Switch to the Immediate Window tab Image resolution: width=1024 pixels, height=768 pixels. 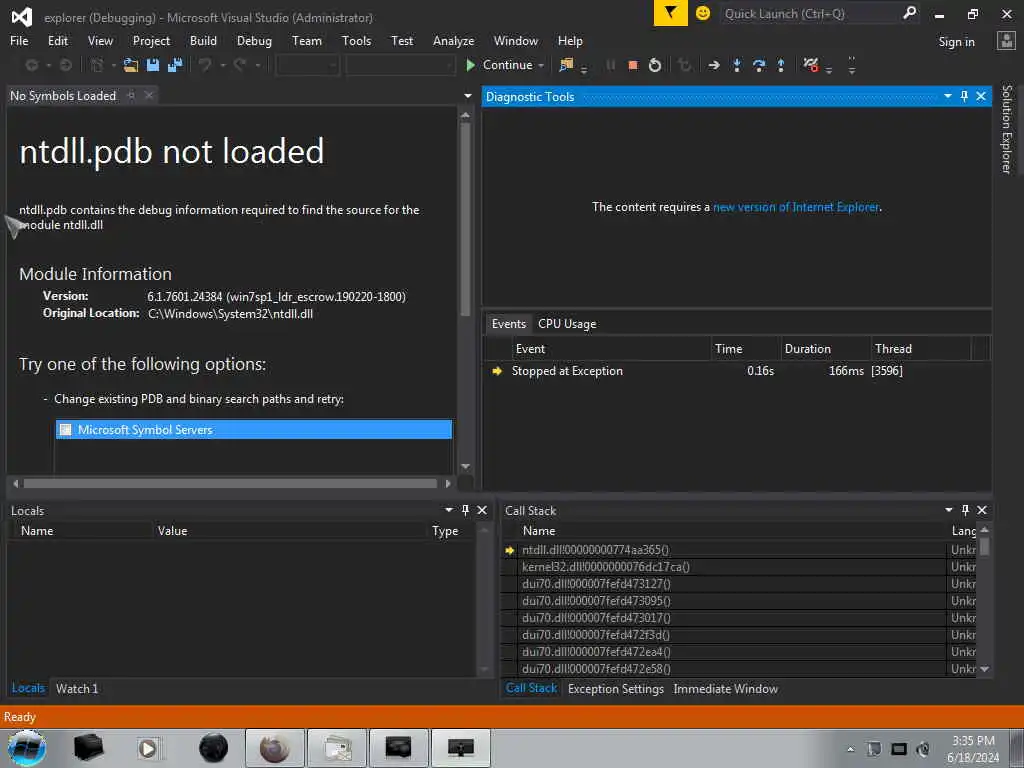[x=725, y=688]
